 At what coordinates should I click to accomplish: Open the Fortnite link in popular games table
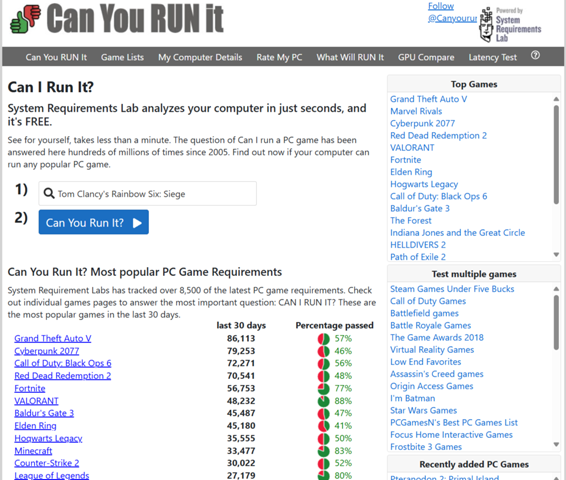(30, 389)
